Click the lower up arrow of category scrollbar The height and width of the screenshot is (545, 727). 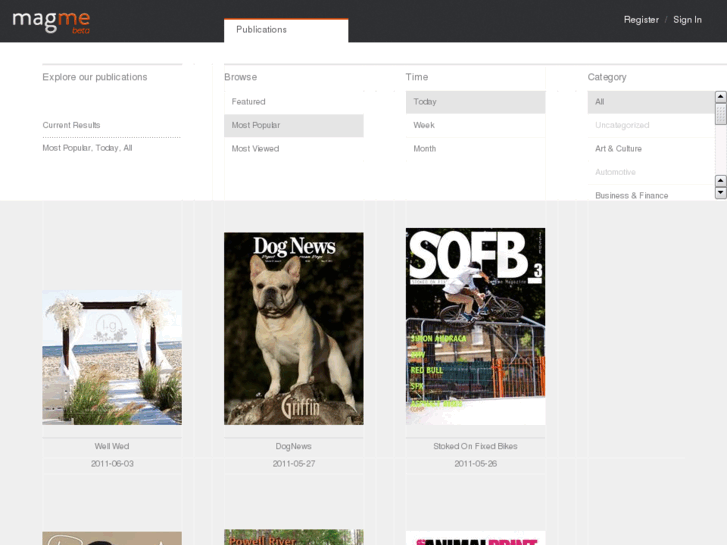coord(721,181)
